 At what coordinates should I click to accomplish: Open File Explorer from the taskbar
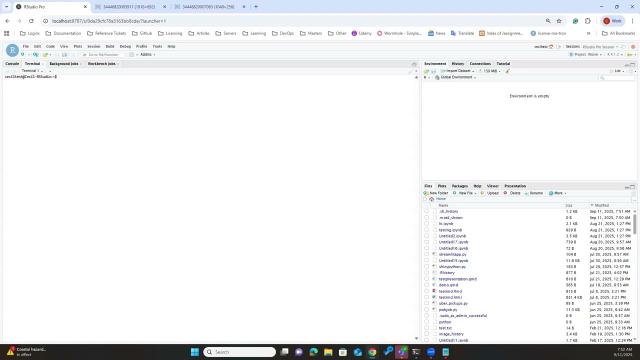328,352
